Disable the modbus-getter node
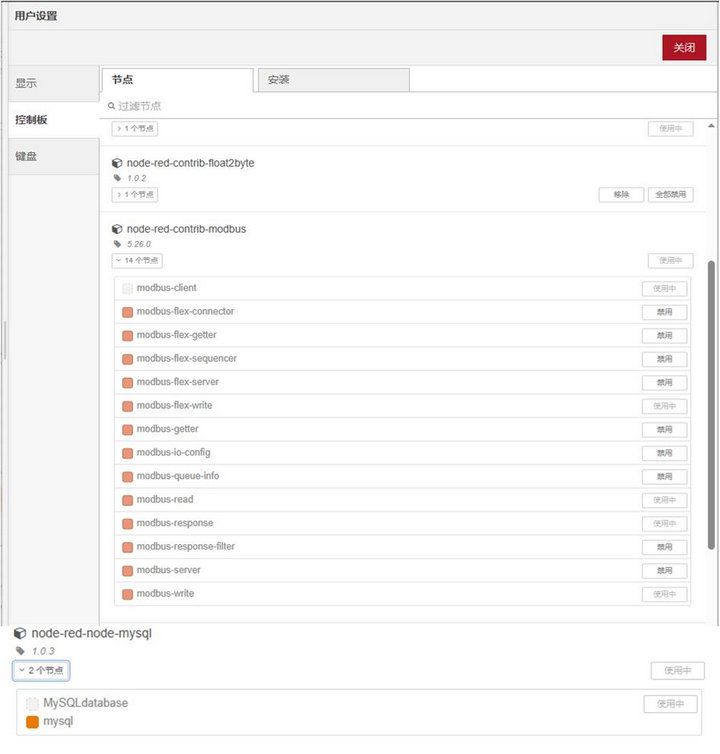720x754 pixels. point(664,429)
